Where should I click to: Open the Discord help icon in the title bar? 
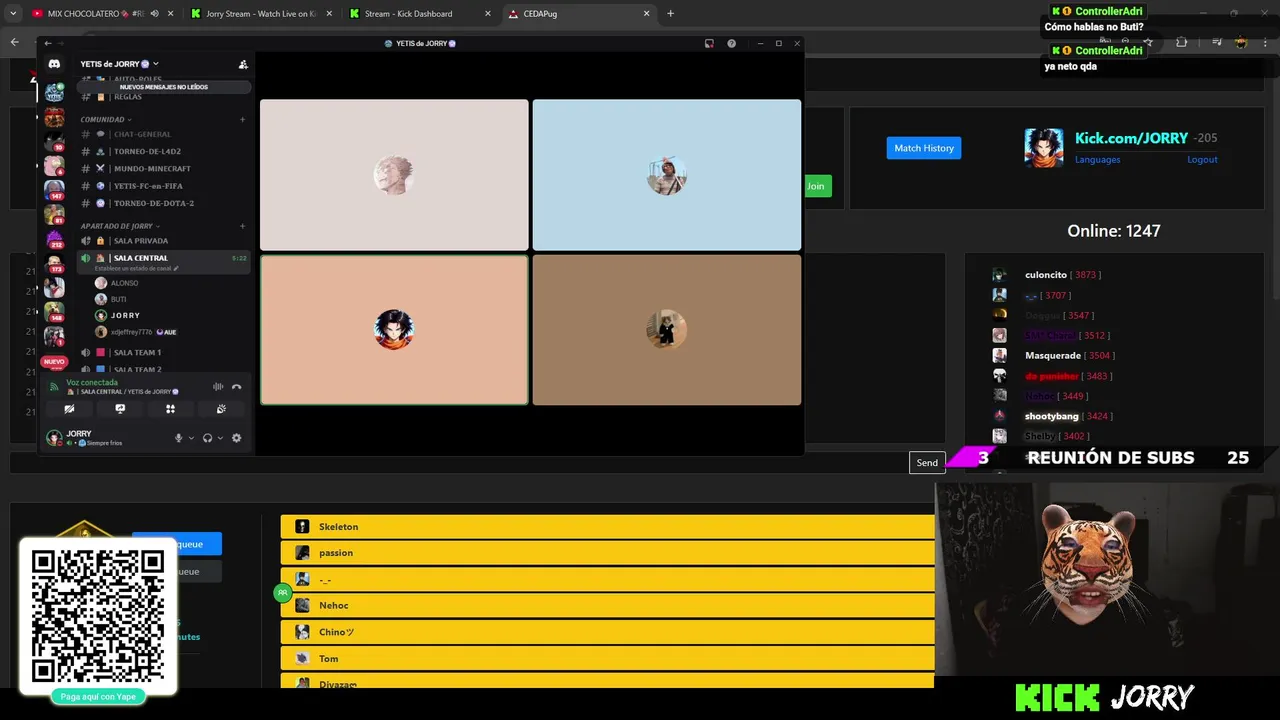tap(731, 43)
